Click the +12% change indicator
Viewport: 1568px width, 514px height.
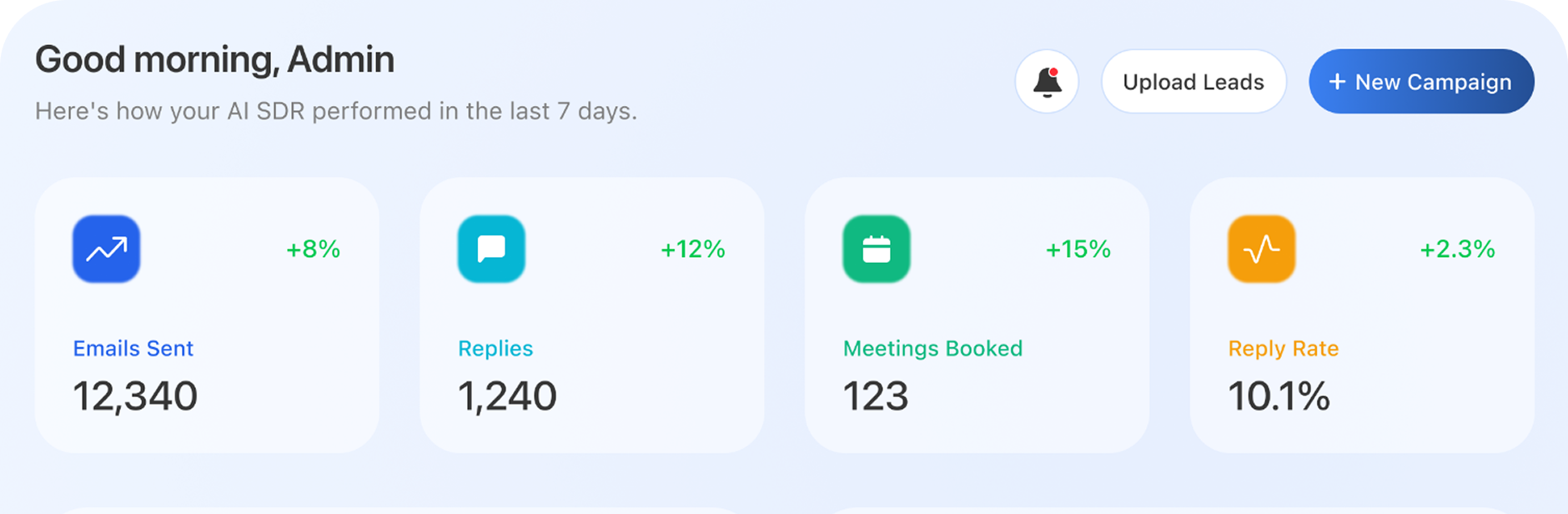[692, 249]
